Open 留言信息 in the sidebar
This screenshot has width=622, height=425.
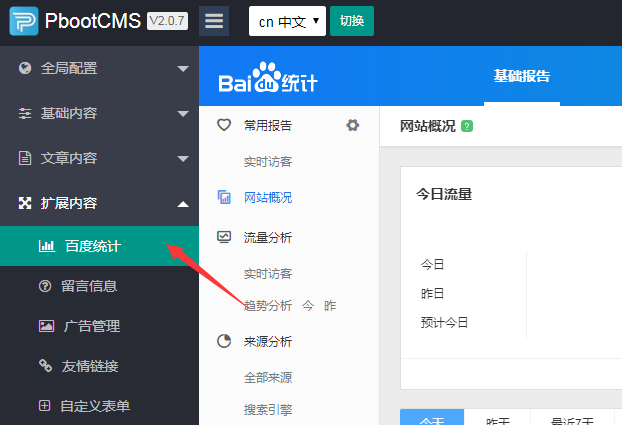[x=89, y=286]
